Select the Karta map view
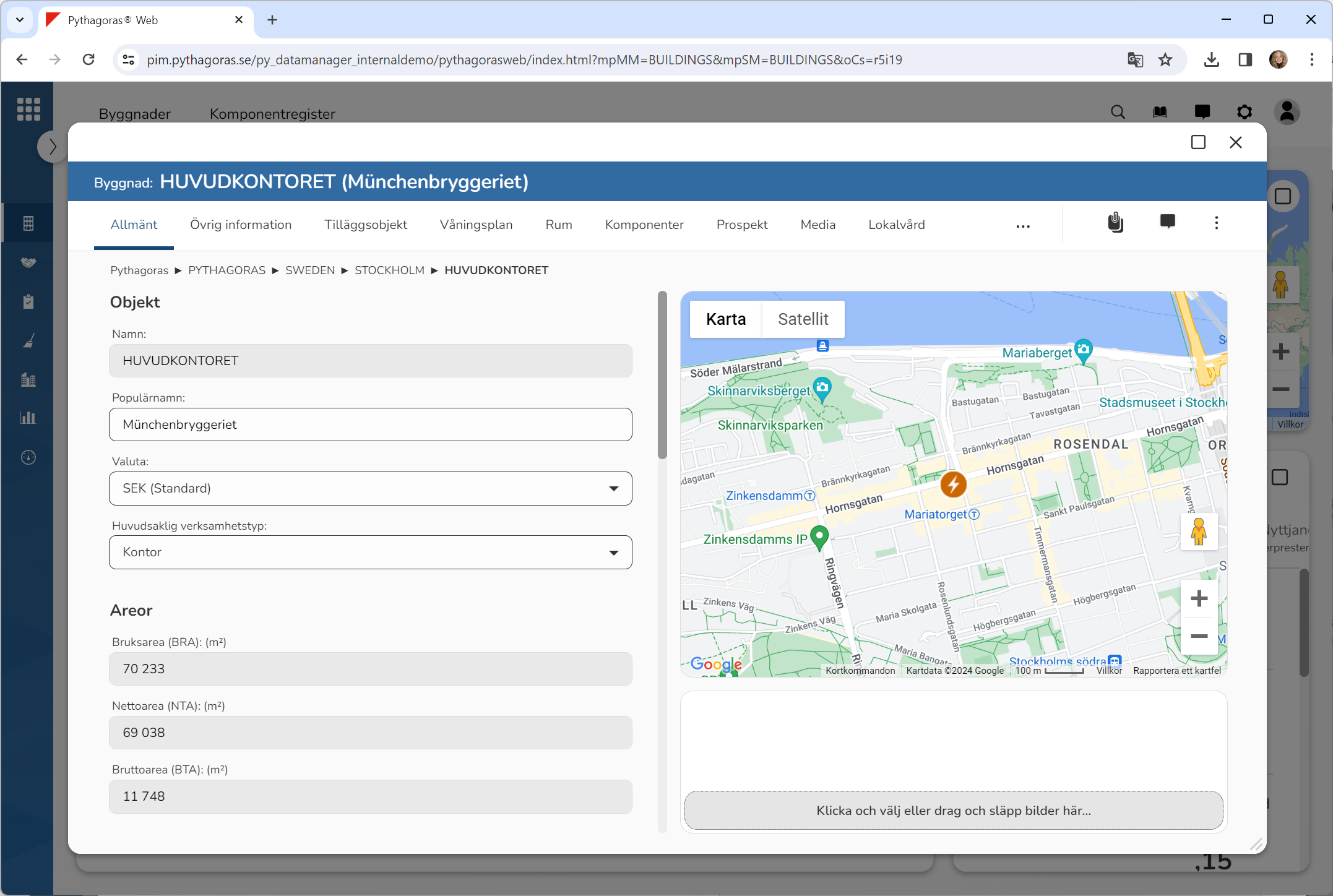Image resolution: width=1333 pixels, height=896 pixels. (725, 319)
